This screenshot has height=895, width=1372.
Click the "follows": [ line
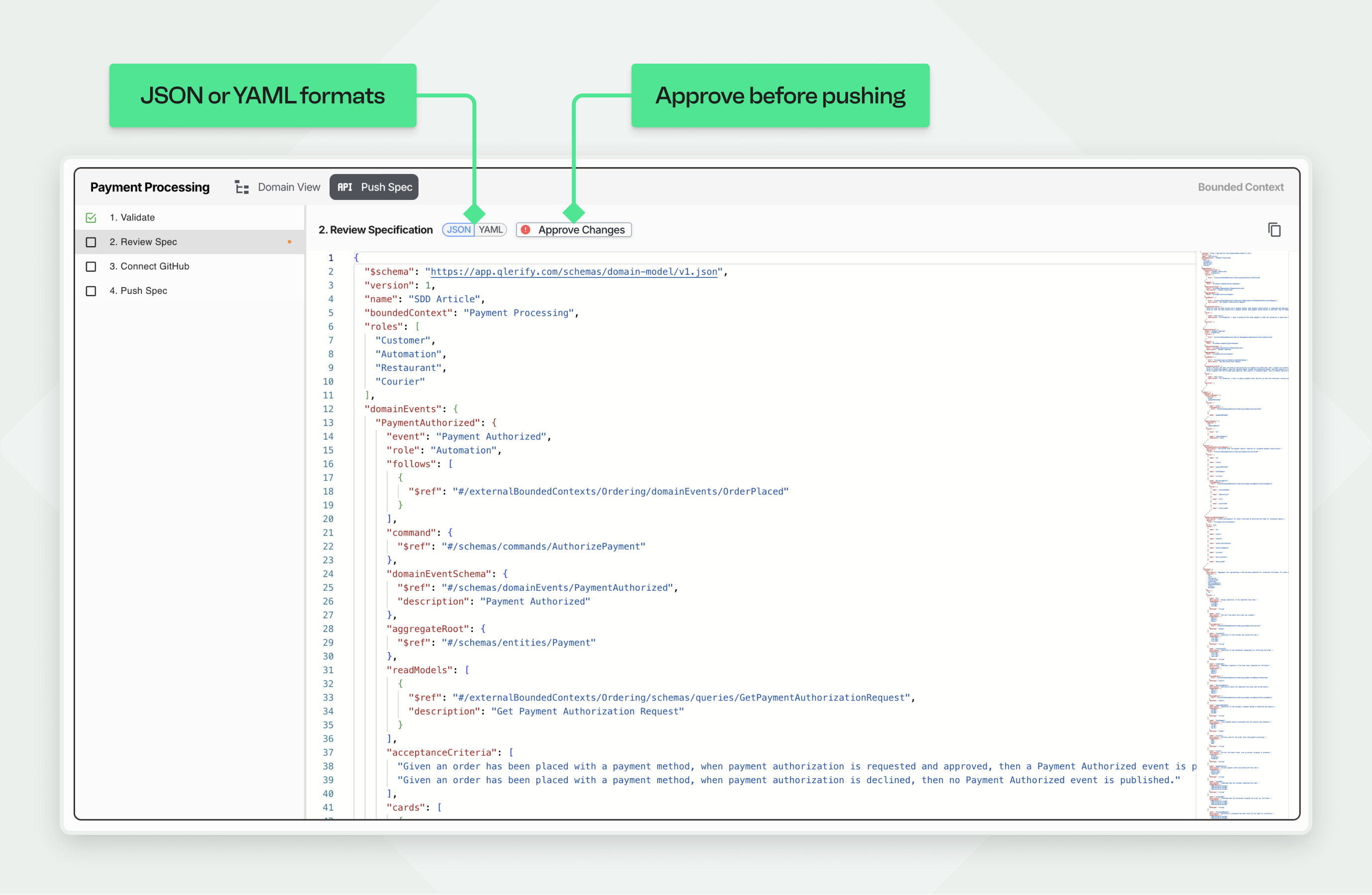pyautogui.click(x=420, y=464)
